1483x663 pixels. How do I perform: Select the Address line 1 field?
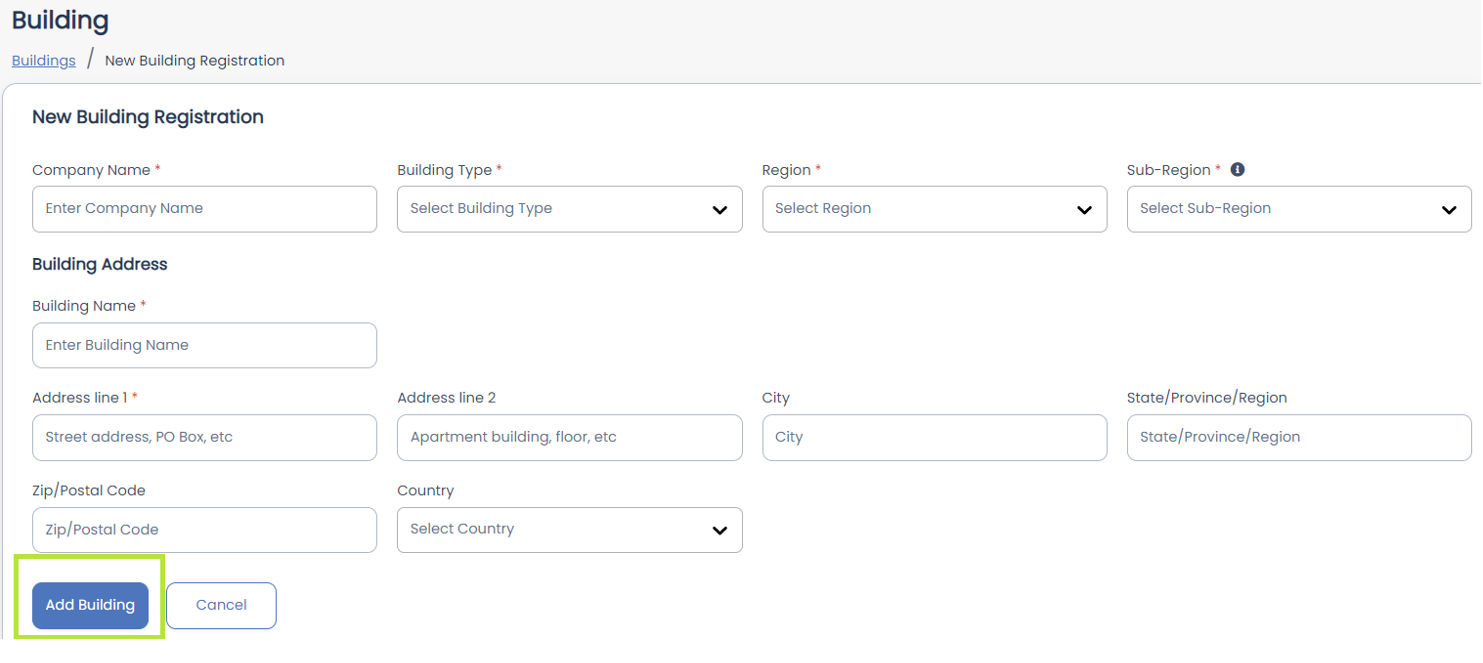[x=204, y=437]
